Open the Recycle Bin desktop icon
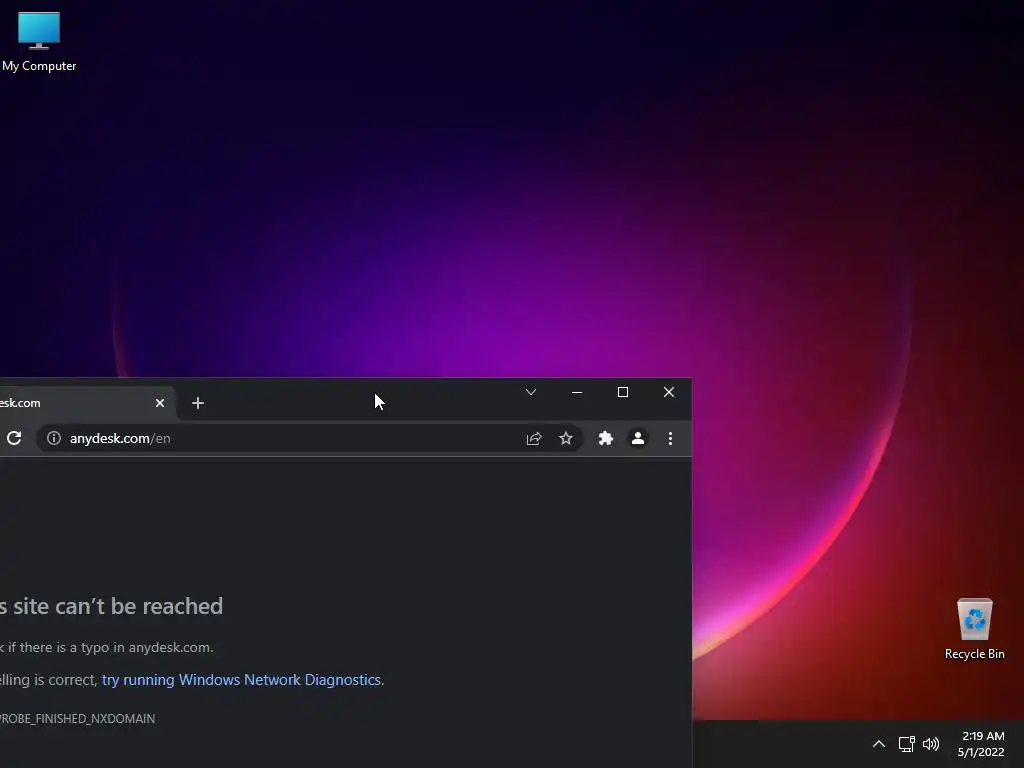 (974, 629)
